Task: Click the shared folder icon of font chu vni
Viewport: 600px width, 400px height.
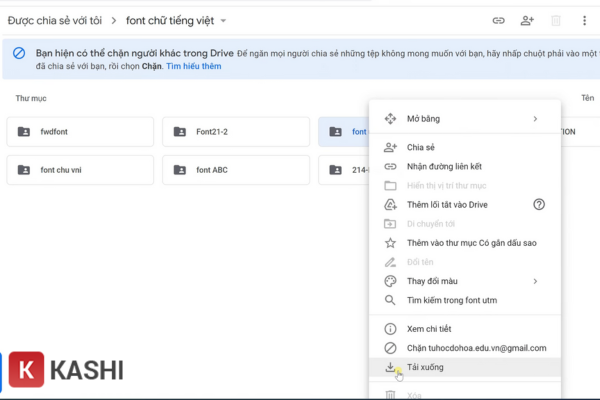Action: click(x=24, y=170)
